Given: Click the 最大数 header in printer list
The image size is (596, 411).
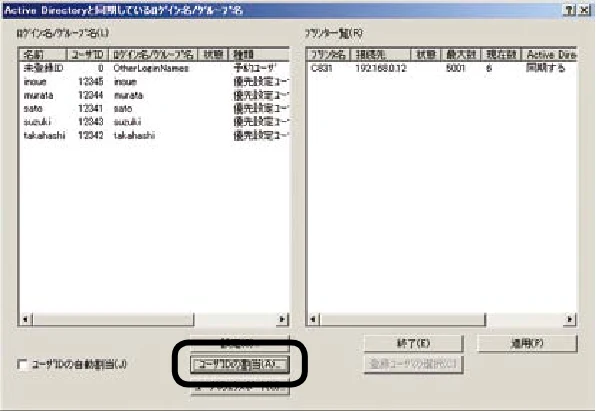Looking at the screenshot, I should pyautogui.click(x=461, y=54).
